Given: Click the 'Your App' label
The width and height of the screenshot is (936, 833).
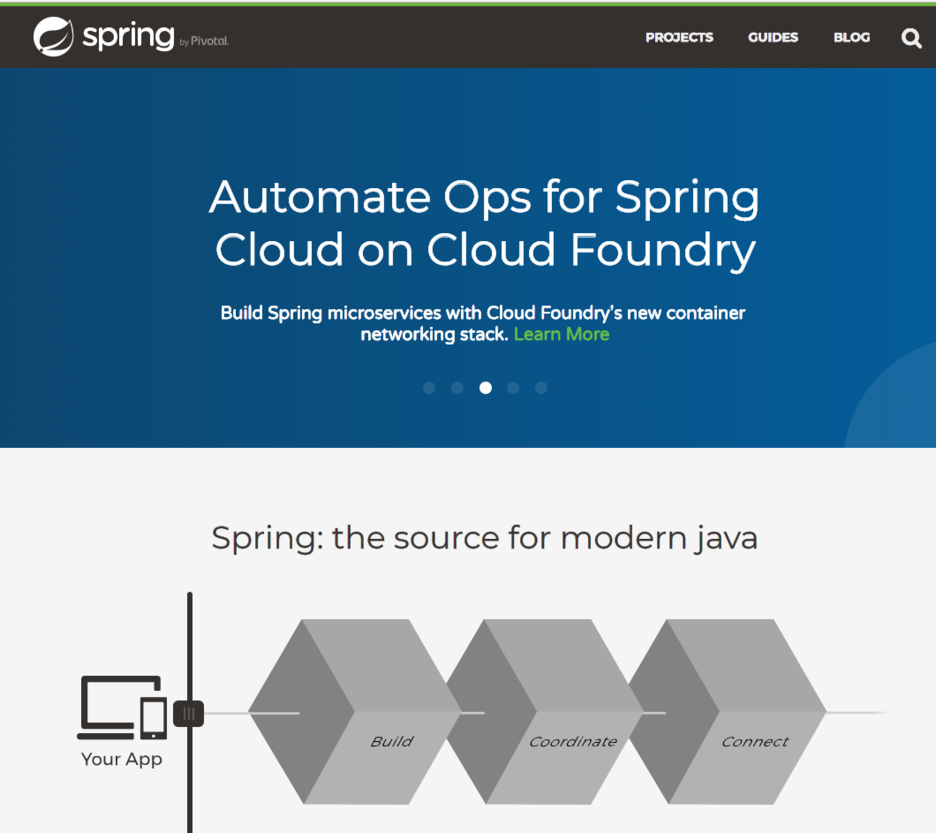Looking at the screenshot, I should point(122,760).
